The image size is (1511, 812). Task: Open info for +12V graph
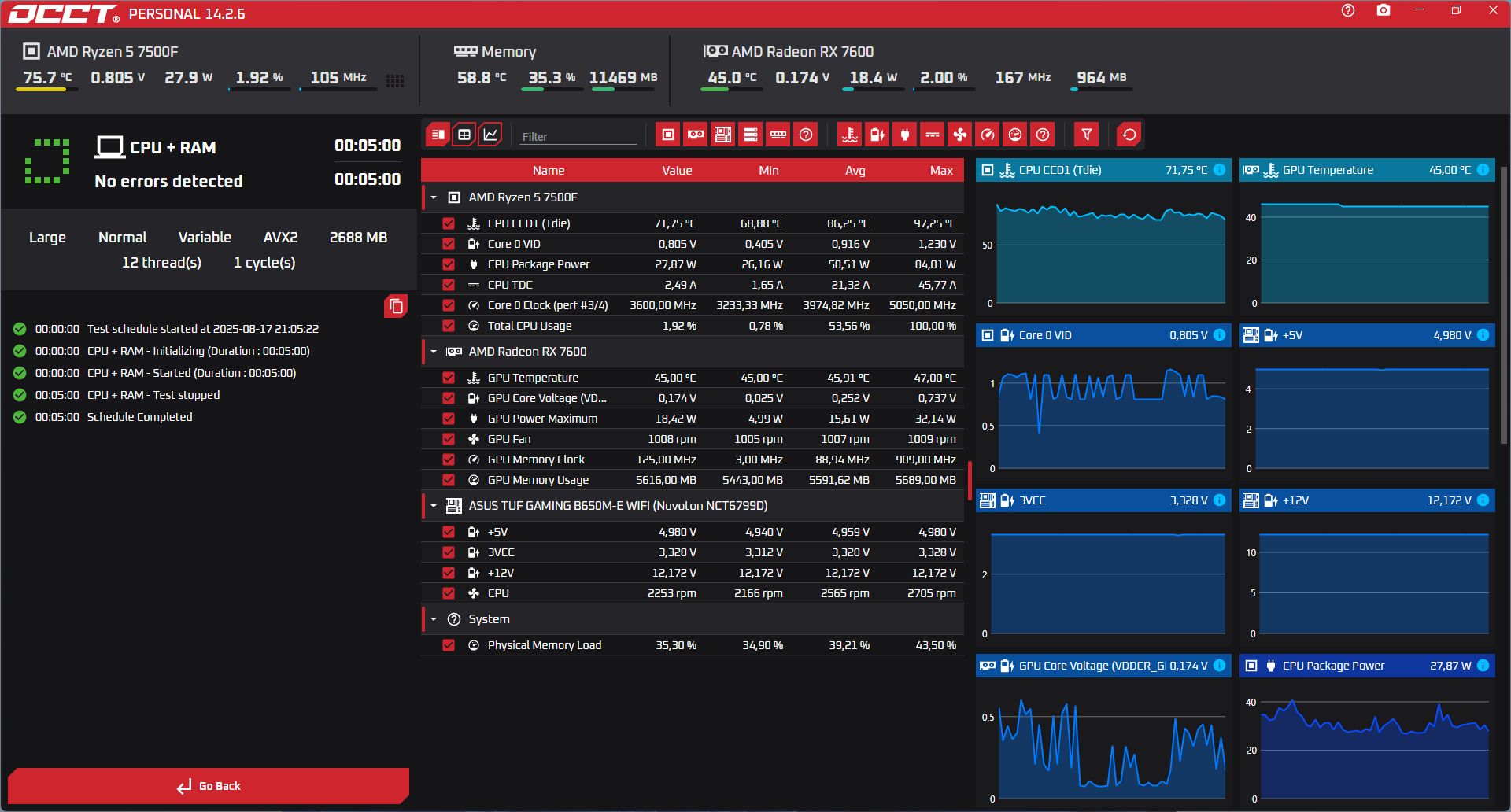(1483, 500)
